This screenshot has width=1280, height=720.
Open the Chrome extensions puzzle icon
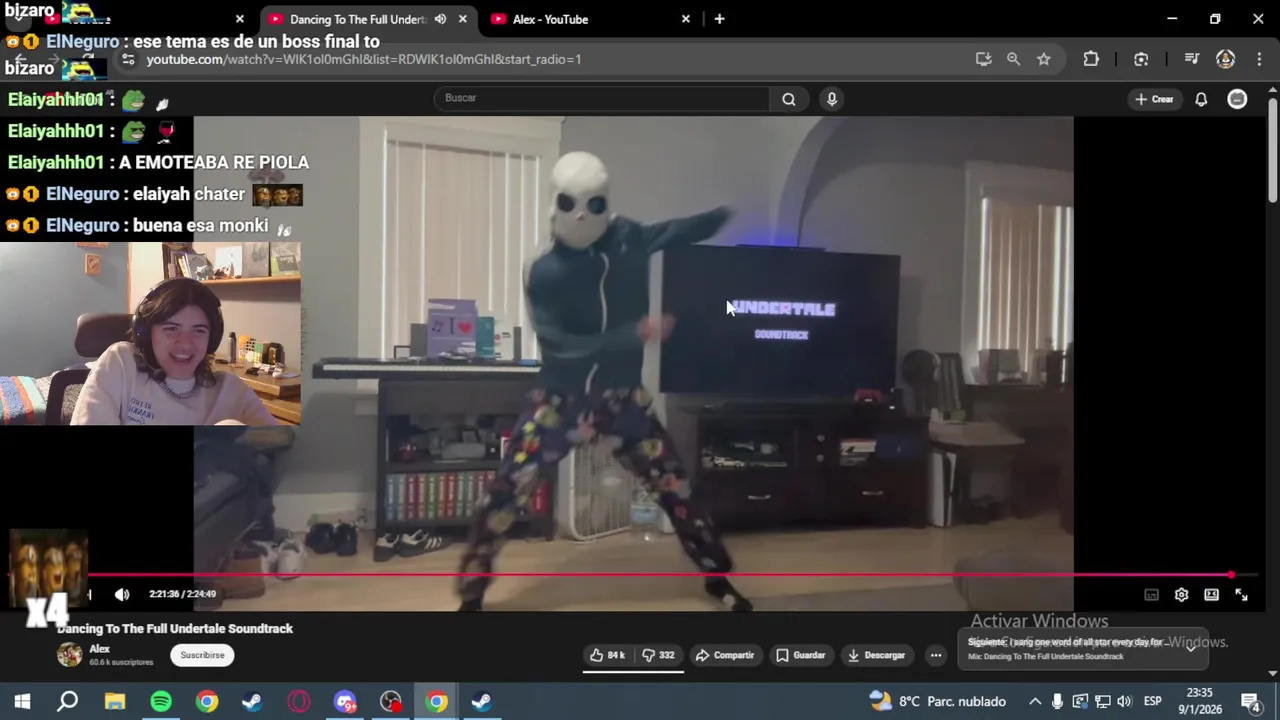pyautogui.click(x=1091, y=59)
